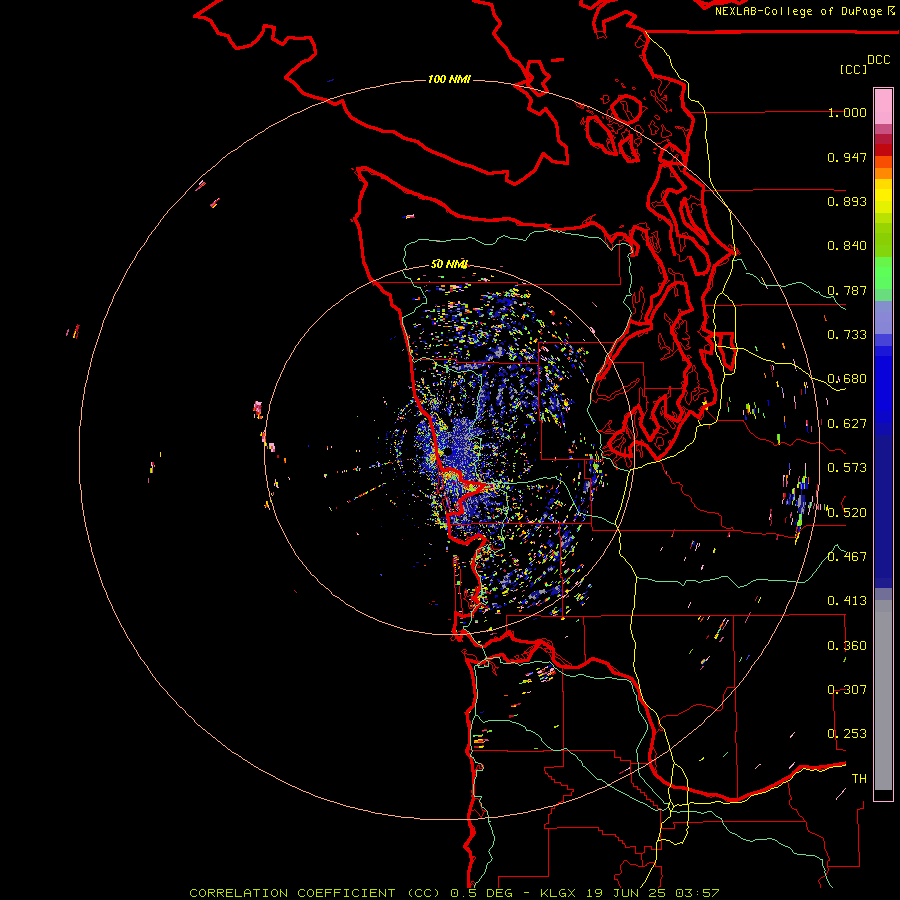The width and height of the screenshot is (900, 900).
Task: Click the KLGX radar site black dot
Action: pos(447,452)
